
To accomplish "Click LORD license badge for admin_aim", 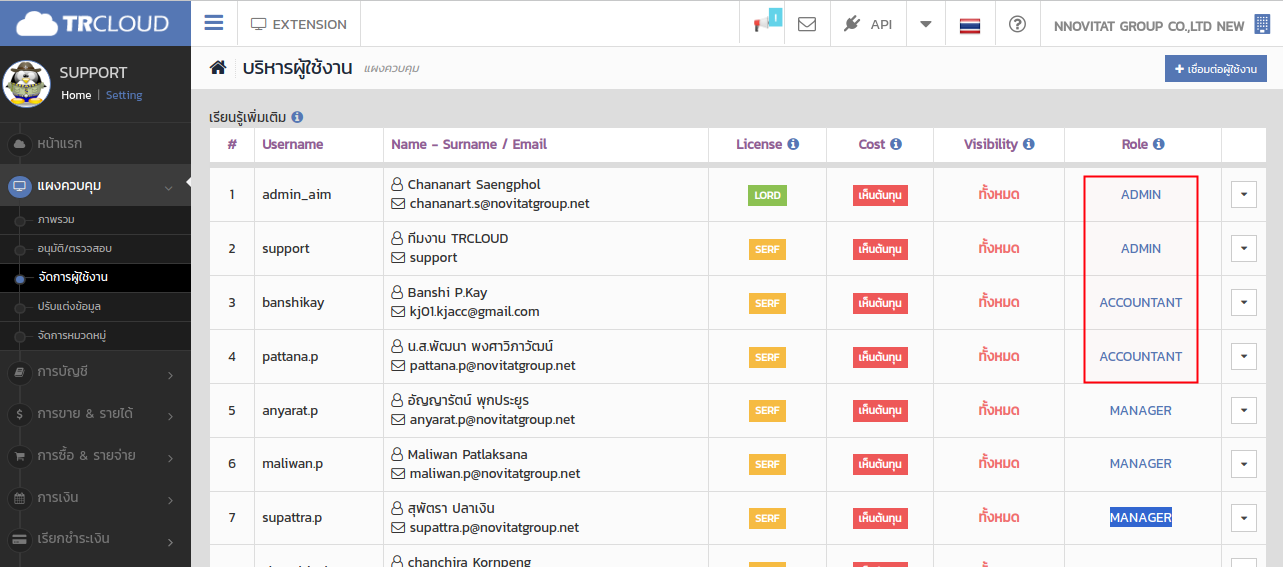I will 767,195.
